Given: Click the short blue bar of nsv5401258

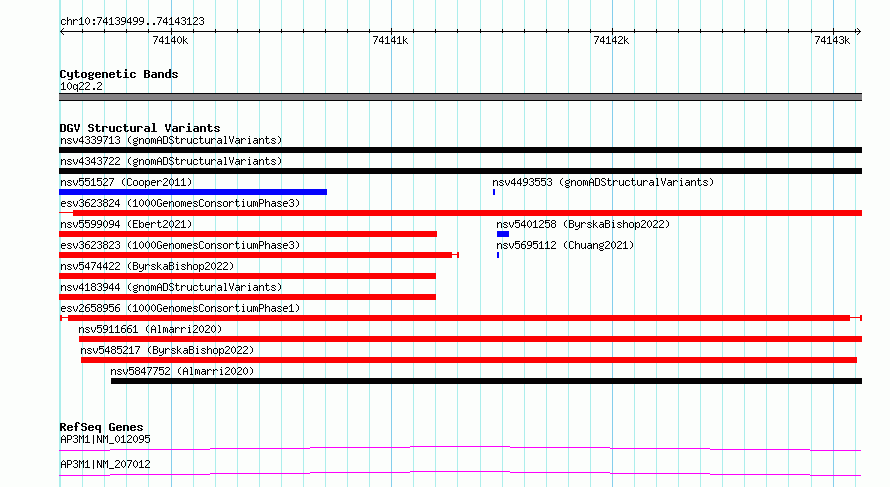Looking at the screenshot, I should tap(503, 234).
